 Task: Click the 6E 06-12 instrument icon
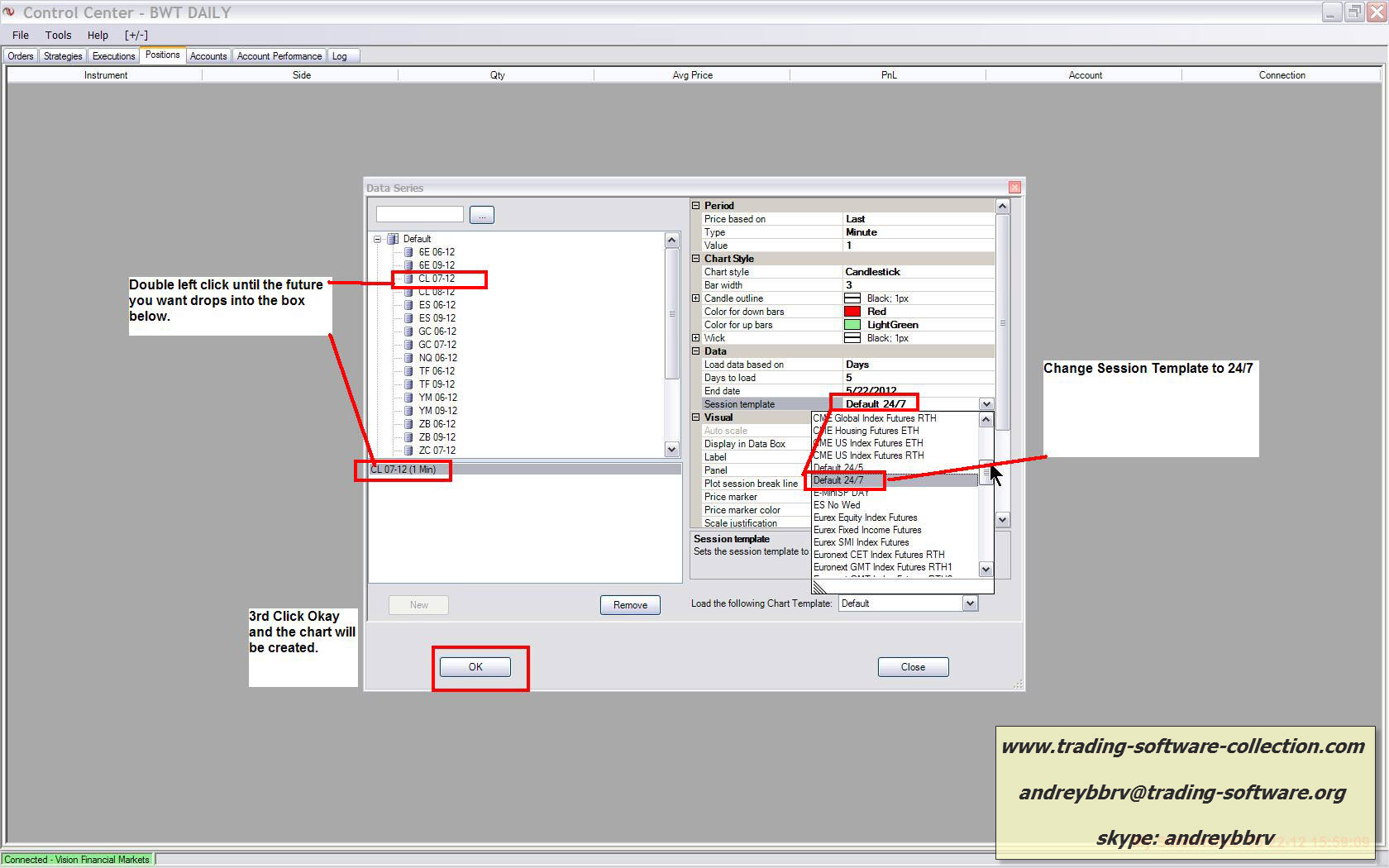tap(408, 252)
